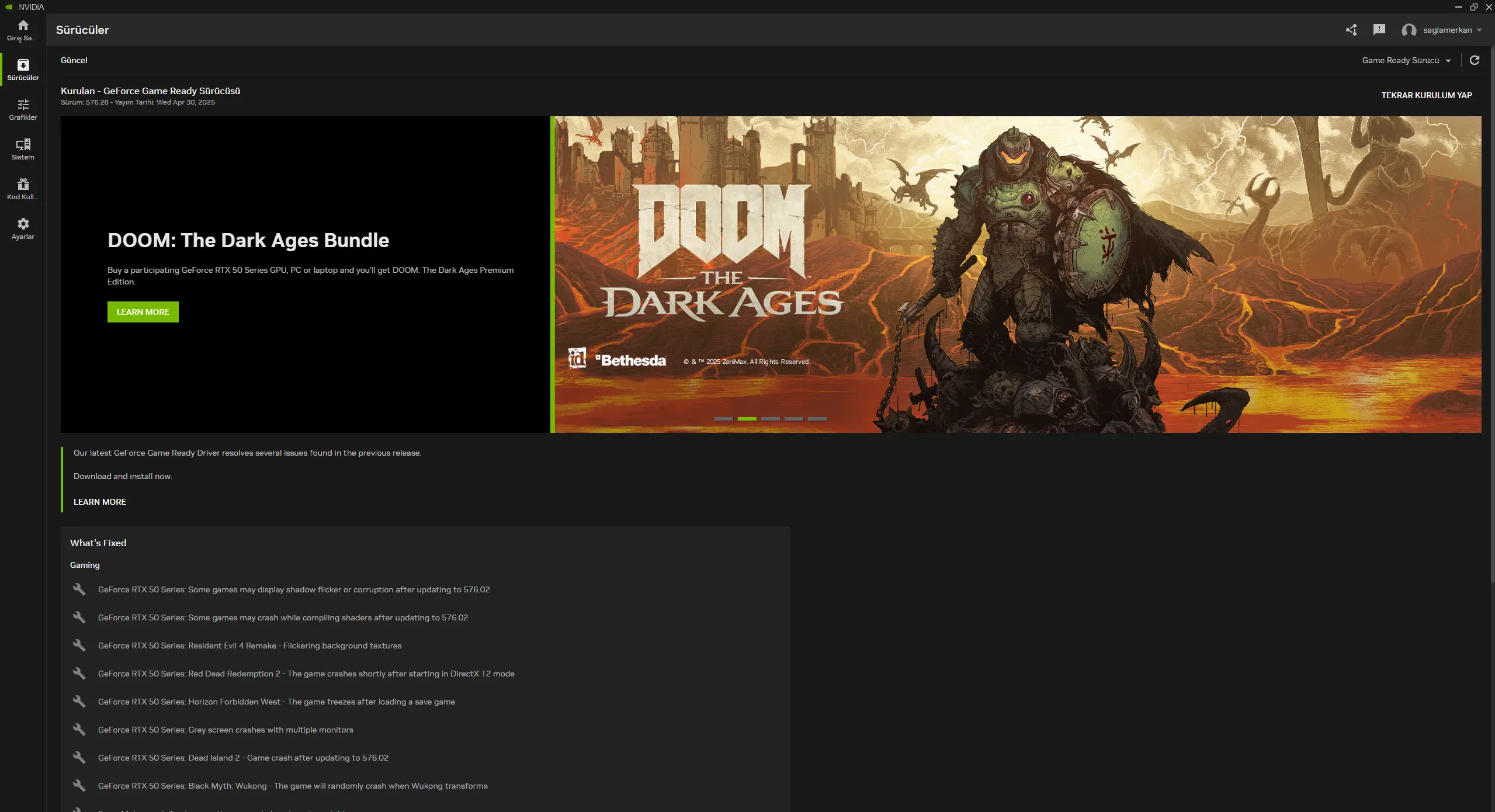The height and width of the screenshot is (812, 1495).
Task: Open the Giriş Sayfası home icon
Action: (23, 30)
